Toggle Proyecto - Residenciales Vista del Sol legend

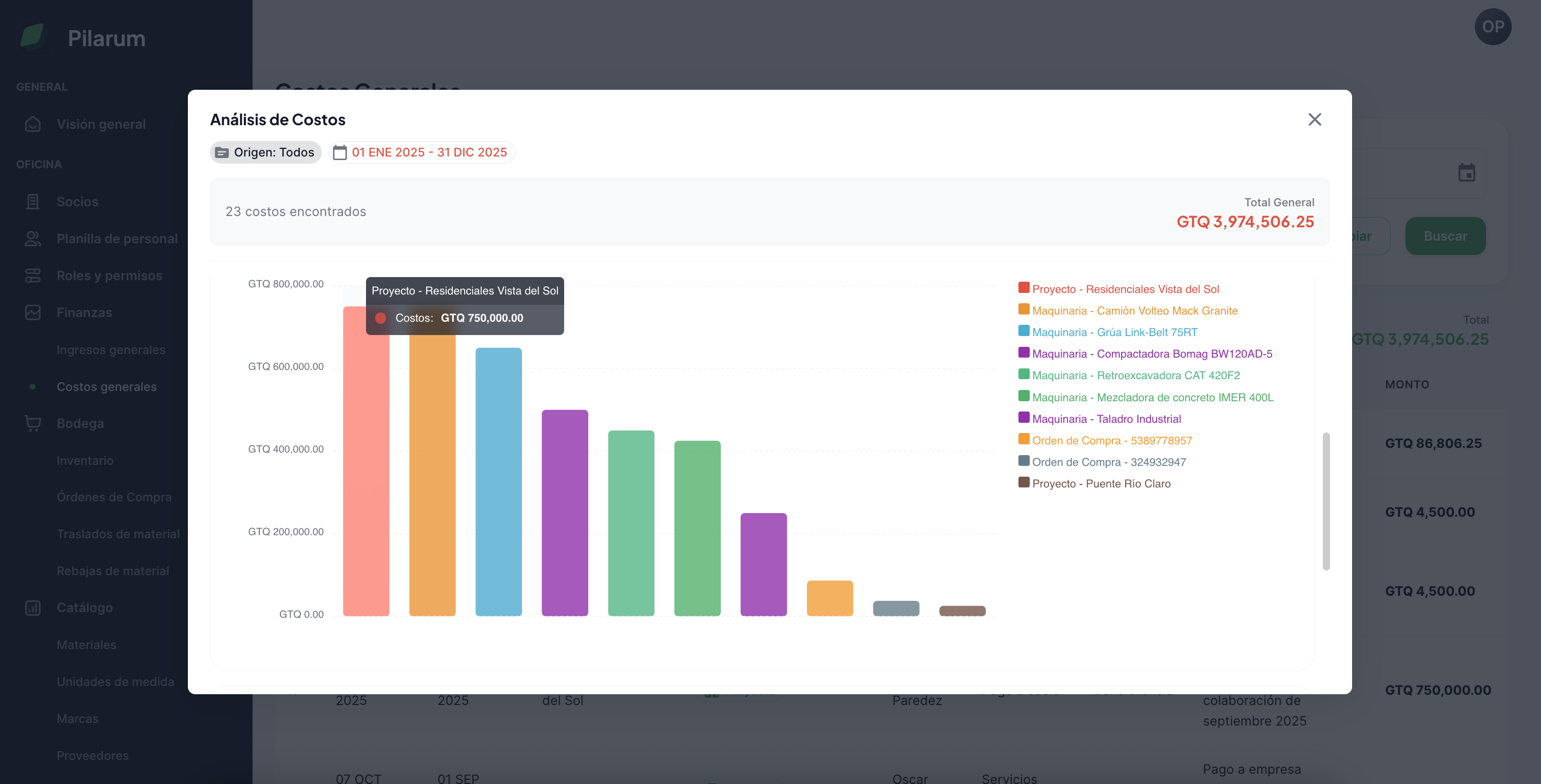1125,289
